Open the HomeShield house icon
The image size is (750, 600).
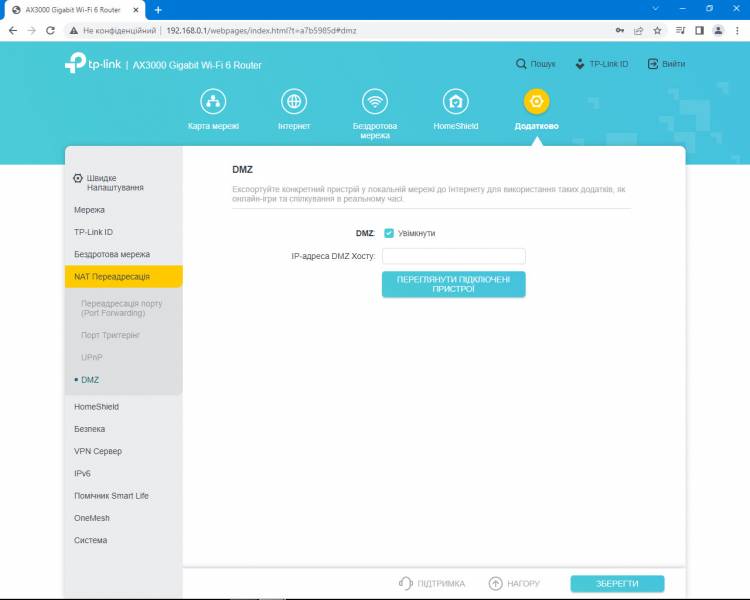(x=456, y=101)
